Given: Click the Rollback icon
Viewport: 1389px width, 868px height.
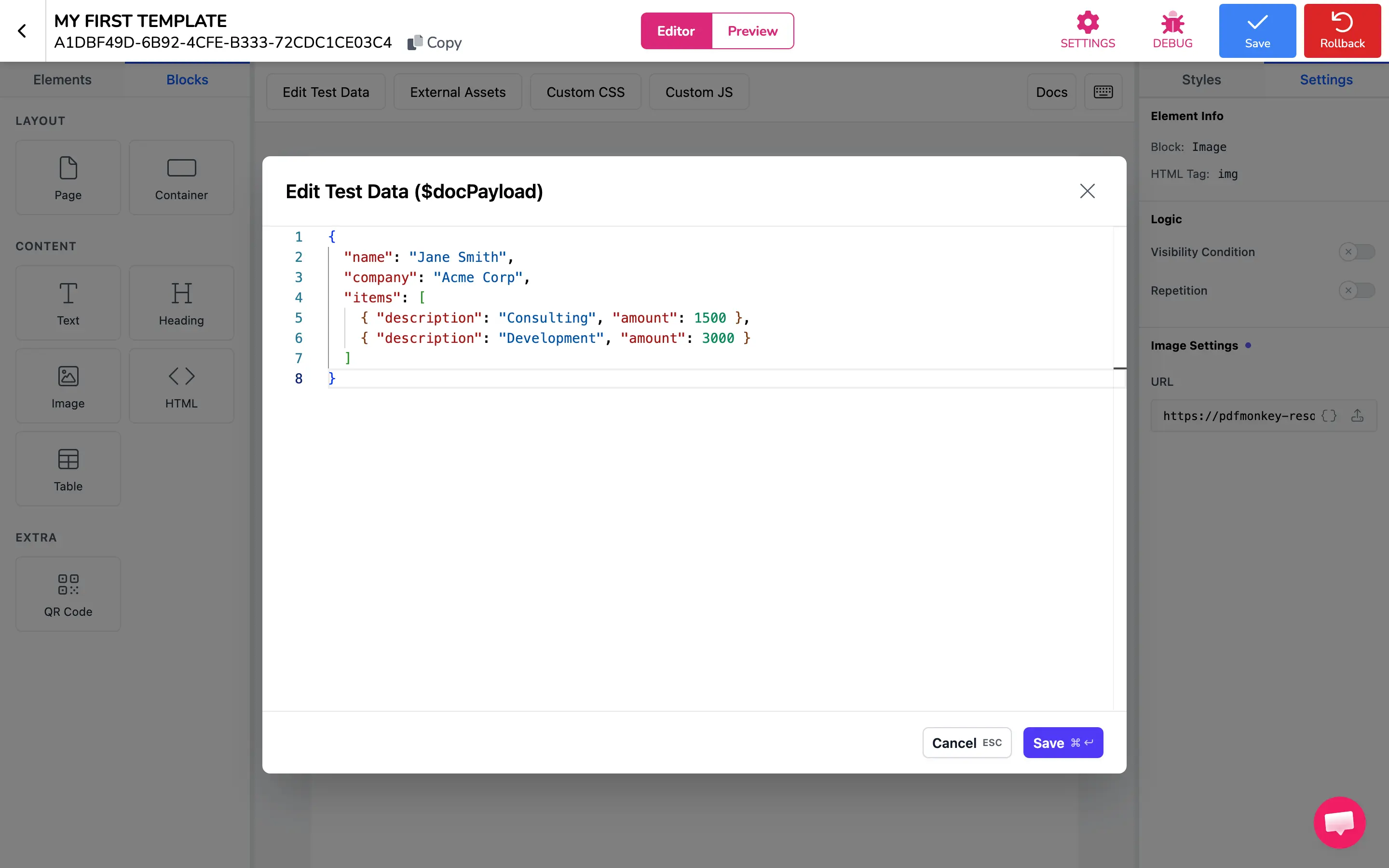Looking at the screenshot, I should pyautogui.click(x=1342, y=30).
